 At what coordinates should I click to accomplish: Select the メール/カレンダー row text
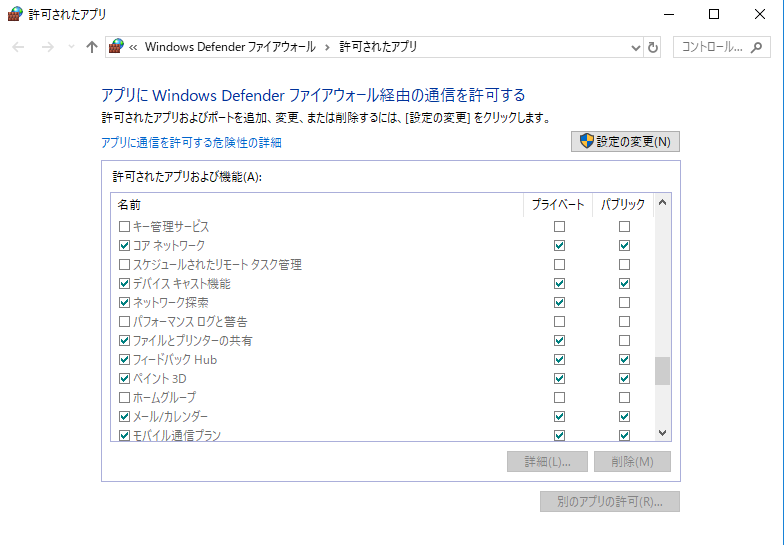click(170, 416)
